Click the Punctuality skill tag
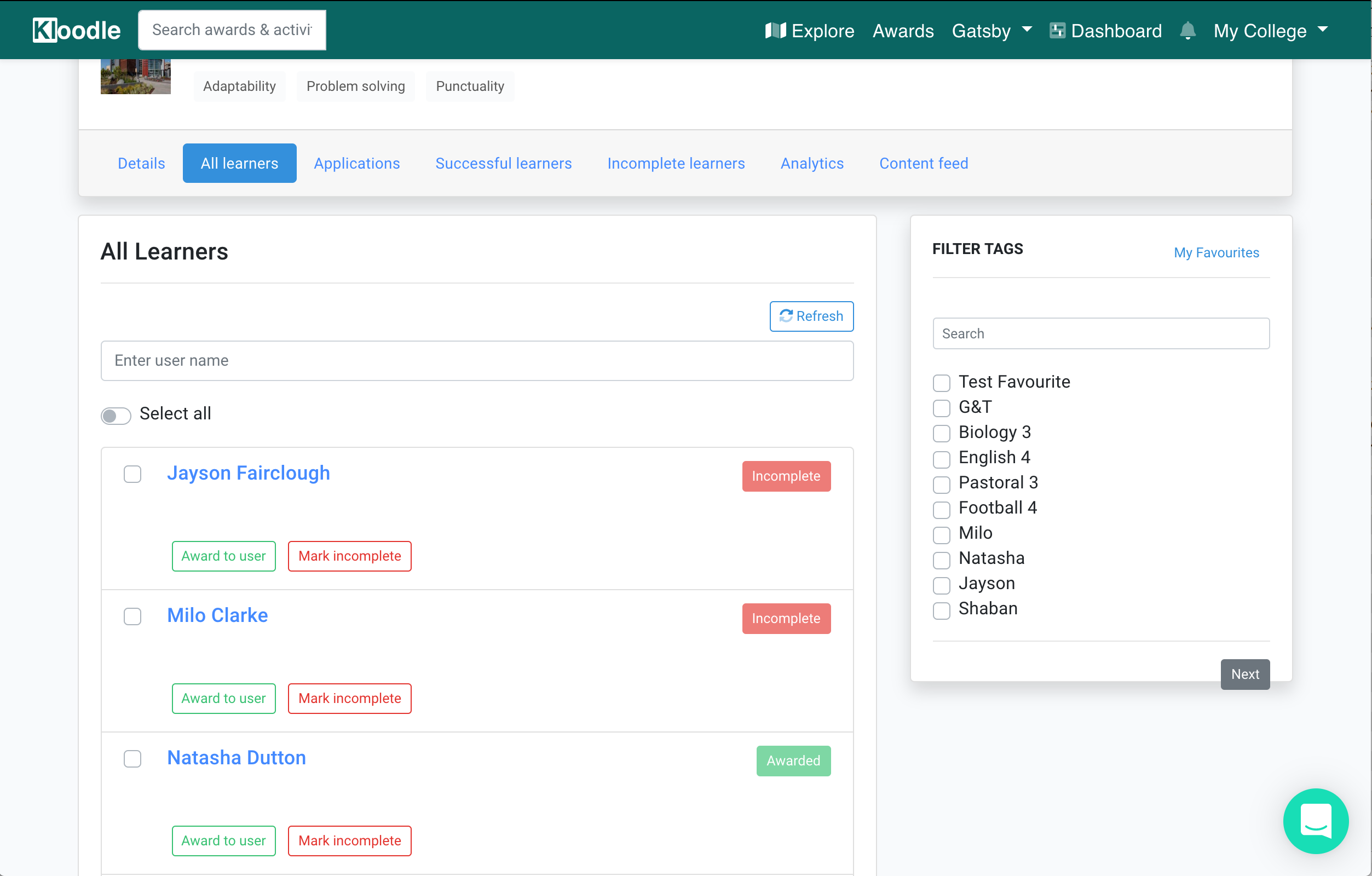Image resolution: width=1372 pixels, height=876 pixels. click(x=470, y=86)
